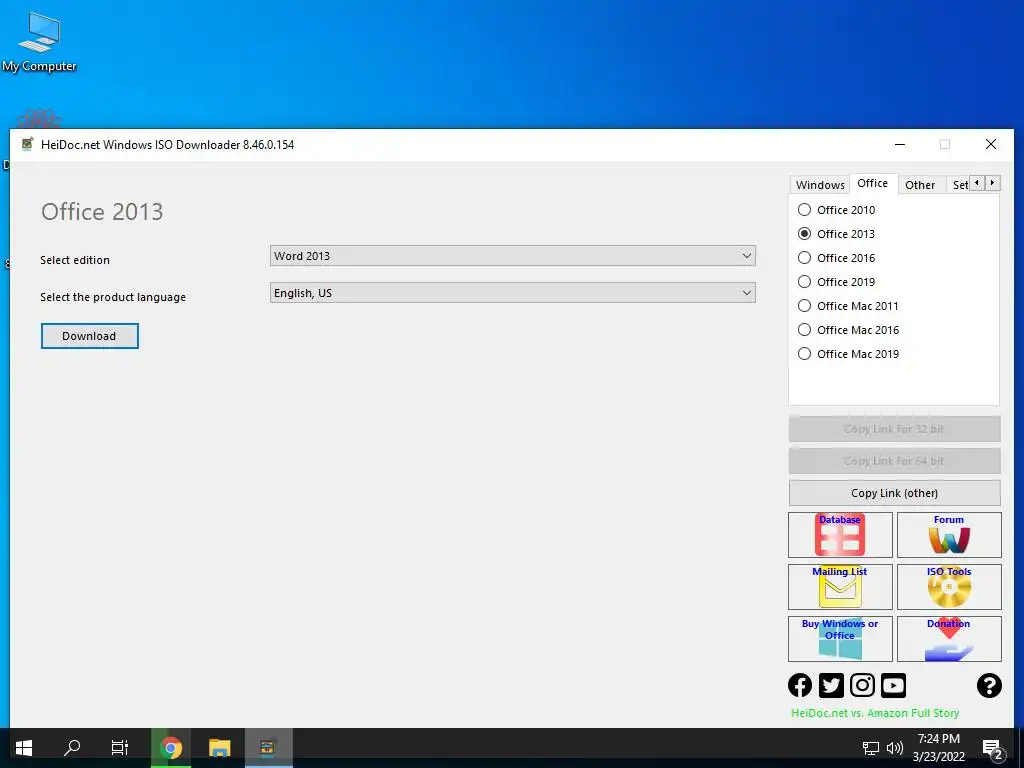
Task: Click Copy Link for 64 bit
Action: point(894,461)
